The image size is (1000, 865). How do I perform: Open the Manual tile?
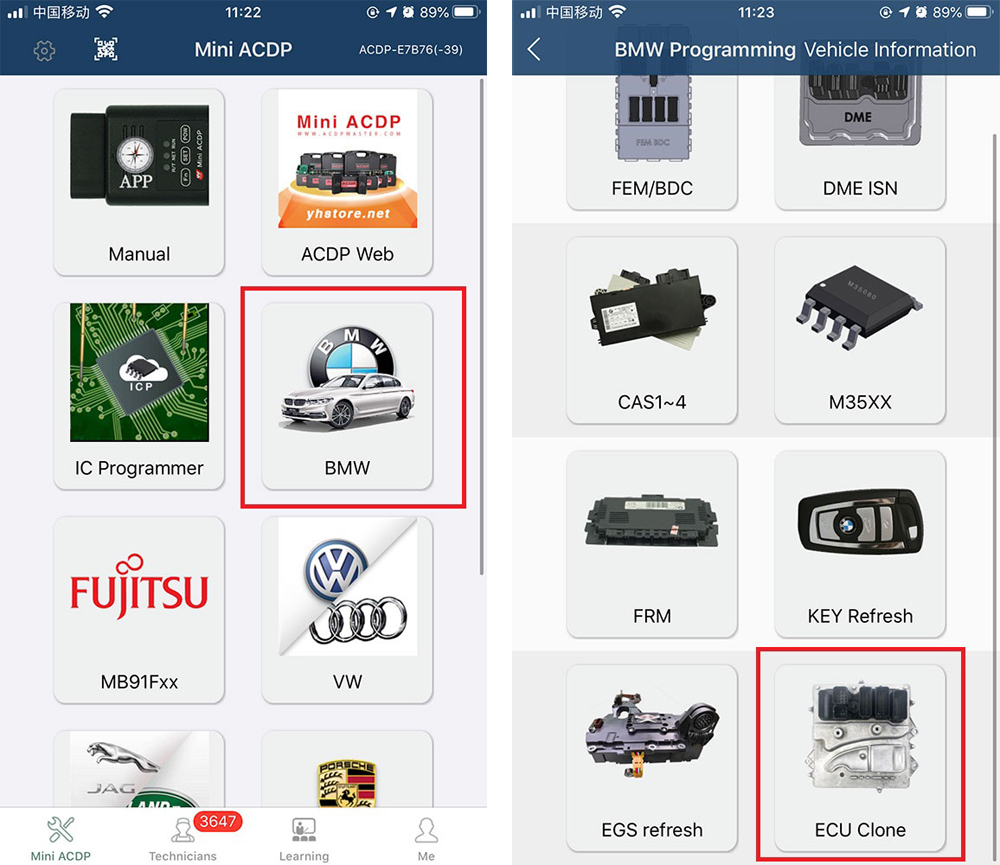coord(139,182)
